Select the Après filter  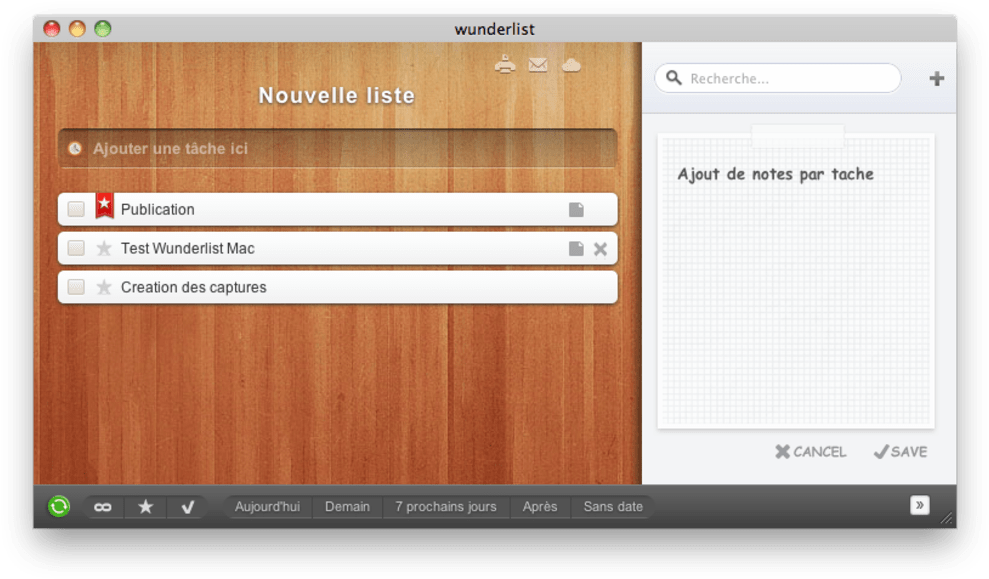coord(540,507)
